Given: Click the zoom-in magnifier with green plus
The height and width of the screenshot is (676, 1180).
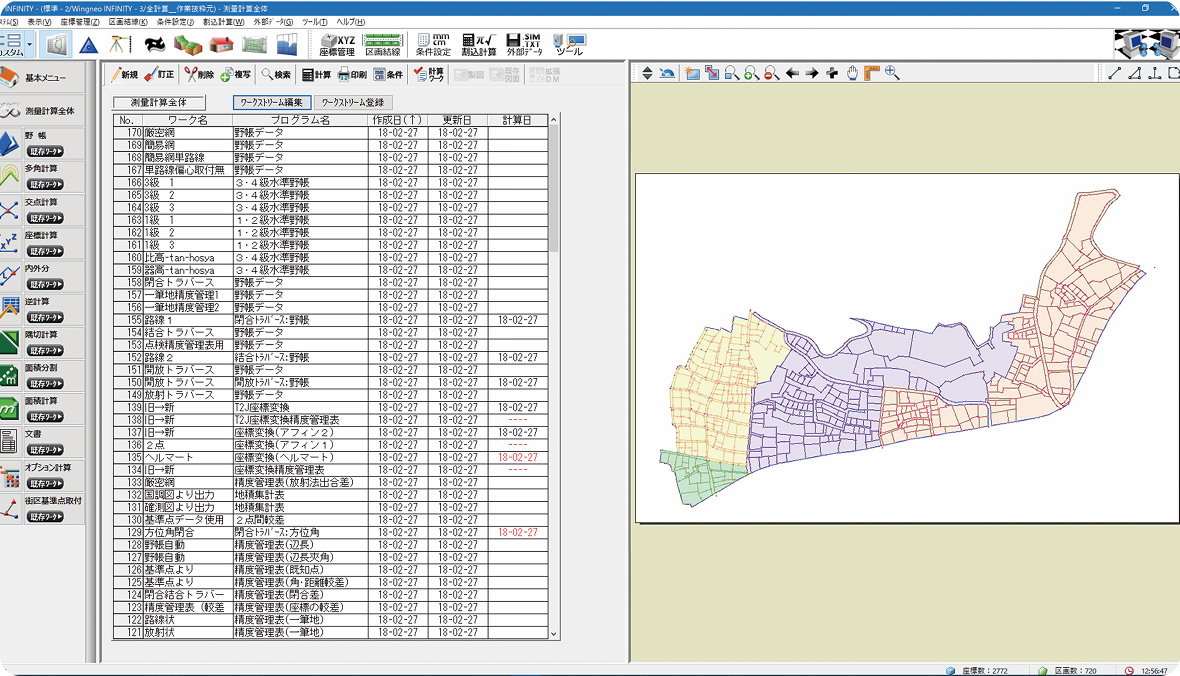Looking at the screenshot, I should point(751,73).
